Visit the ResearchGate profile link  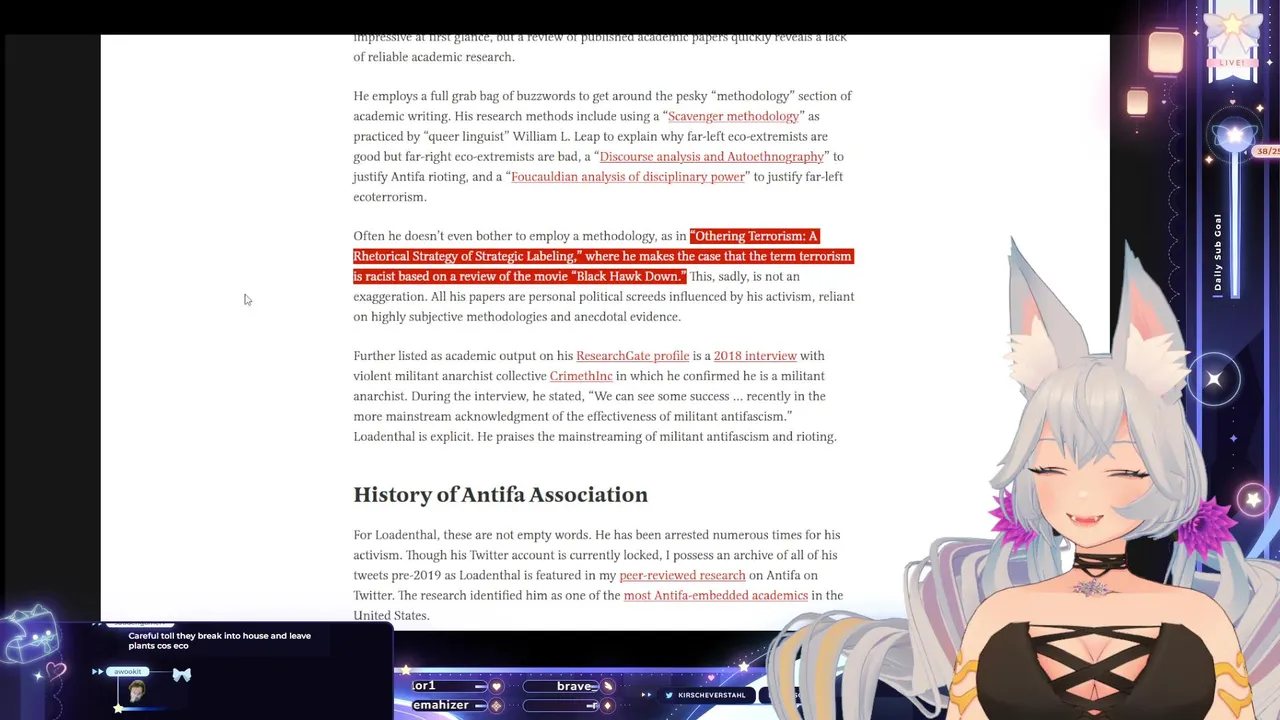pyautogui.click(x=632, y=356)
